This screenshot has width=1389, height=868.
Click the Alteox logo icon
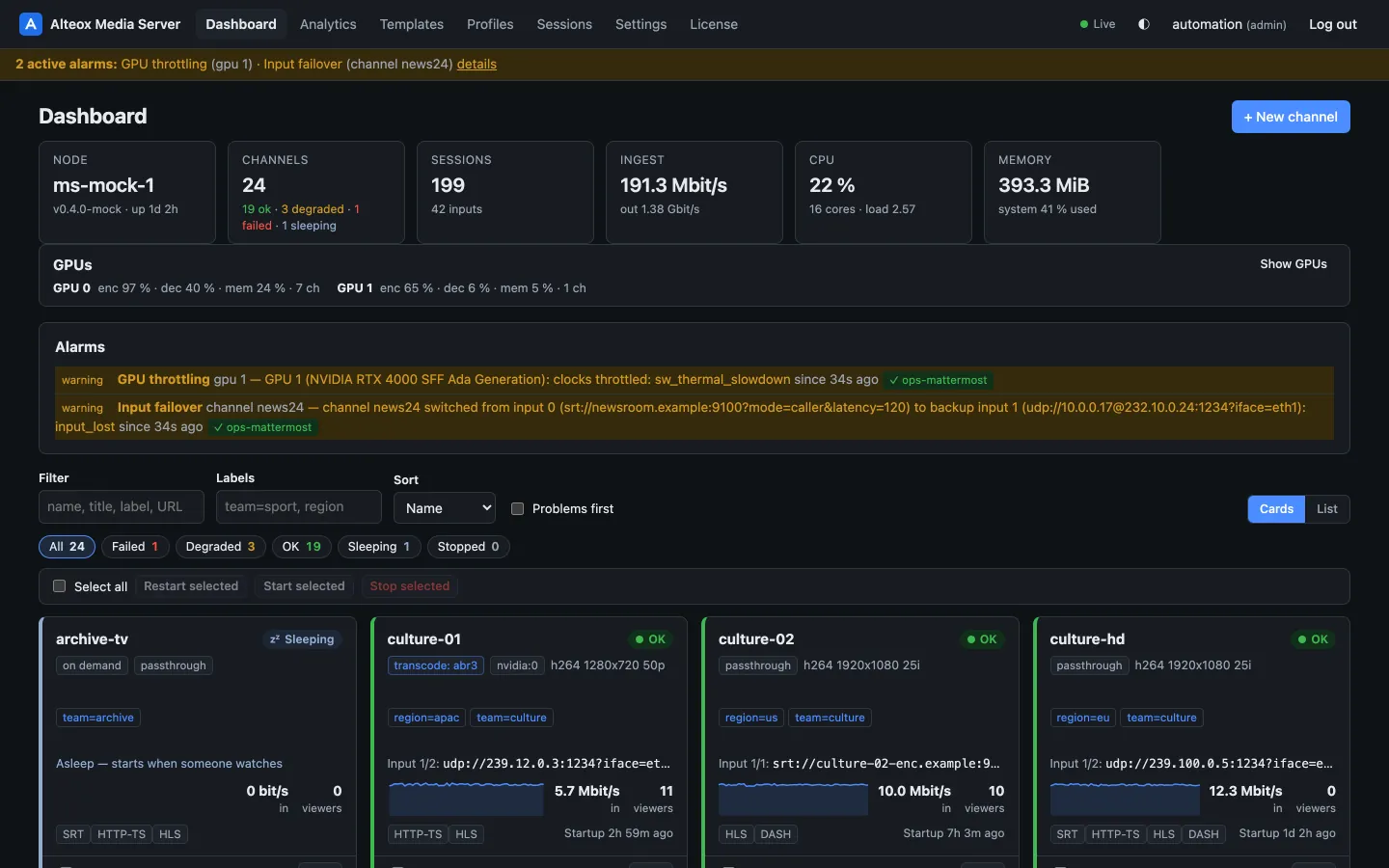pyautogui.click(x=31, y=24)
